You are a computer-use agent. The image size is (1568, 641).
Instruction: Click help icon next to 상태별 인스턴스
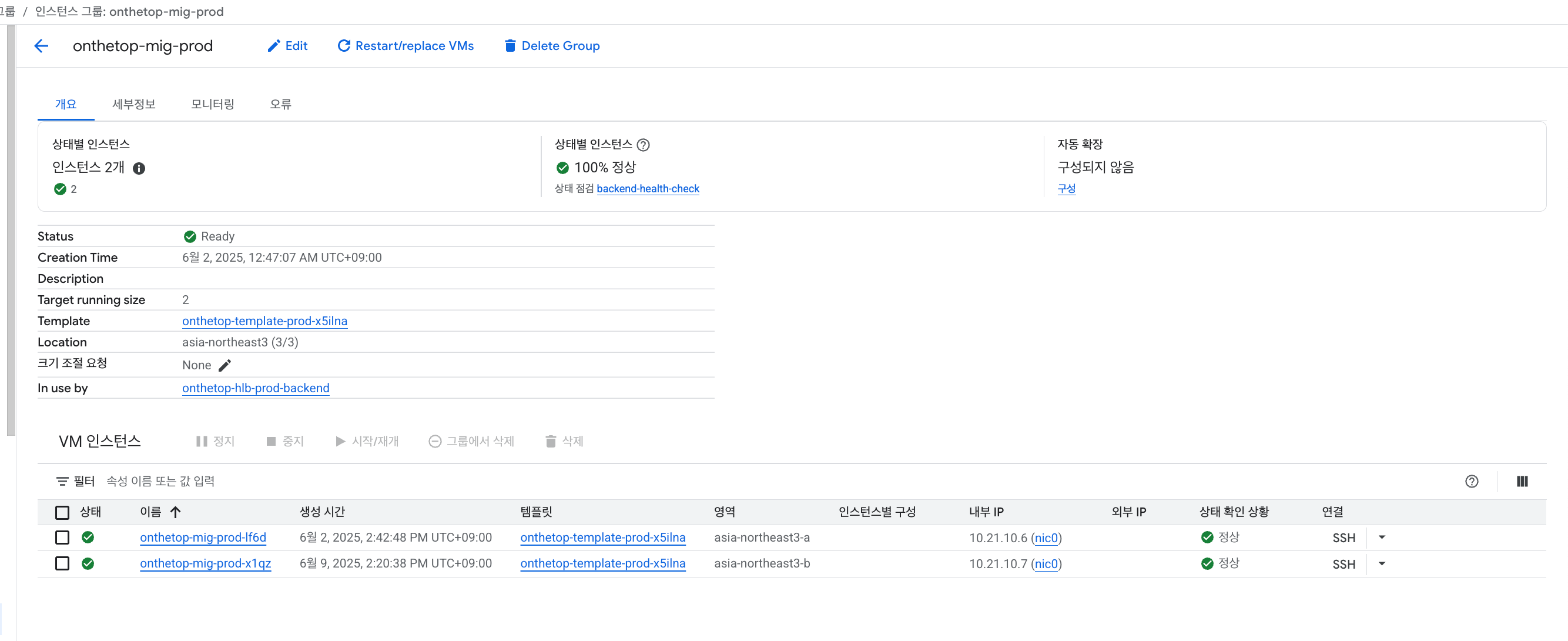(x=643, y=145)
